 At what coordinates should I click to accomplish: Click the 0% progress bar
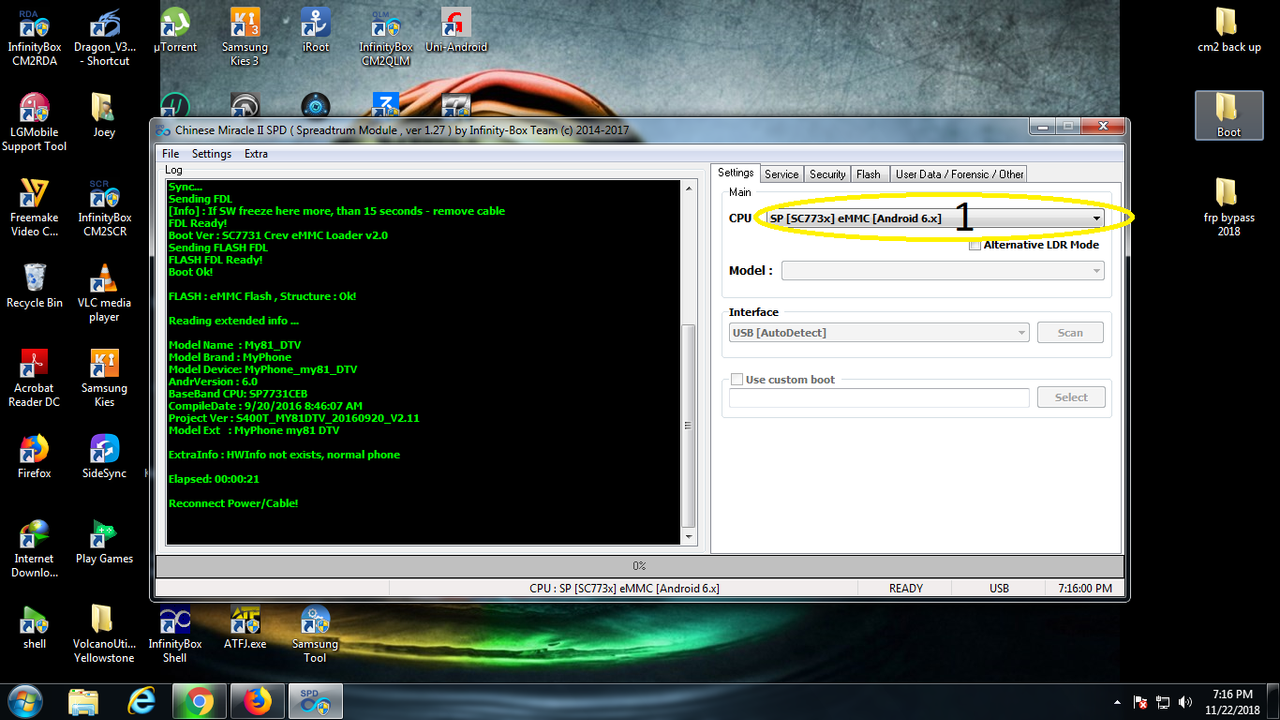point(639,566)
